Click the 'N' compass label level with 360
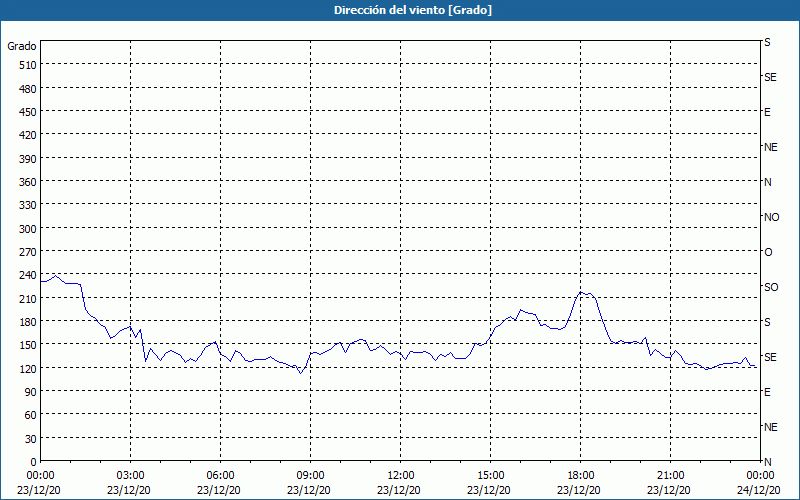800x500 pixels. click(x=767, y=182)
